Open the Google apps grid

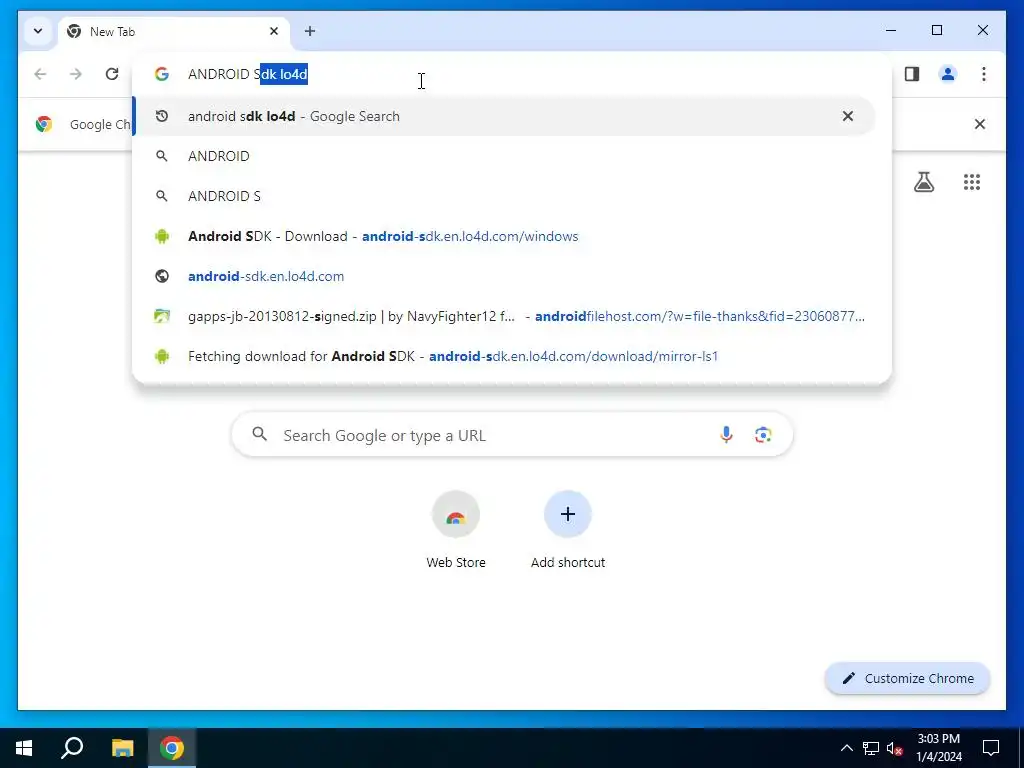coord(972,182)
